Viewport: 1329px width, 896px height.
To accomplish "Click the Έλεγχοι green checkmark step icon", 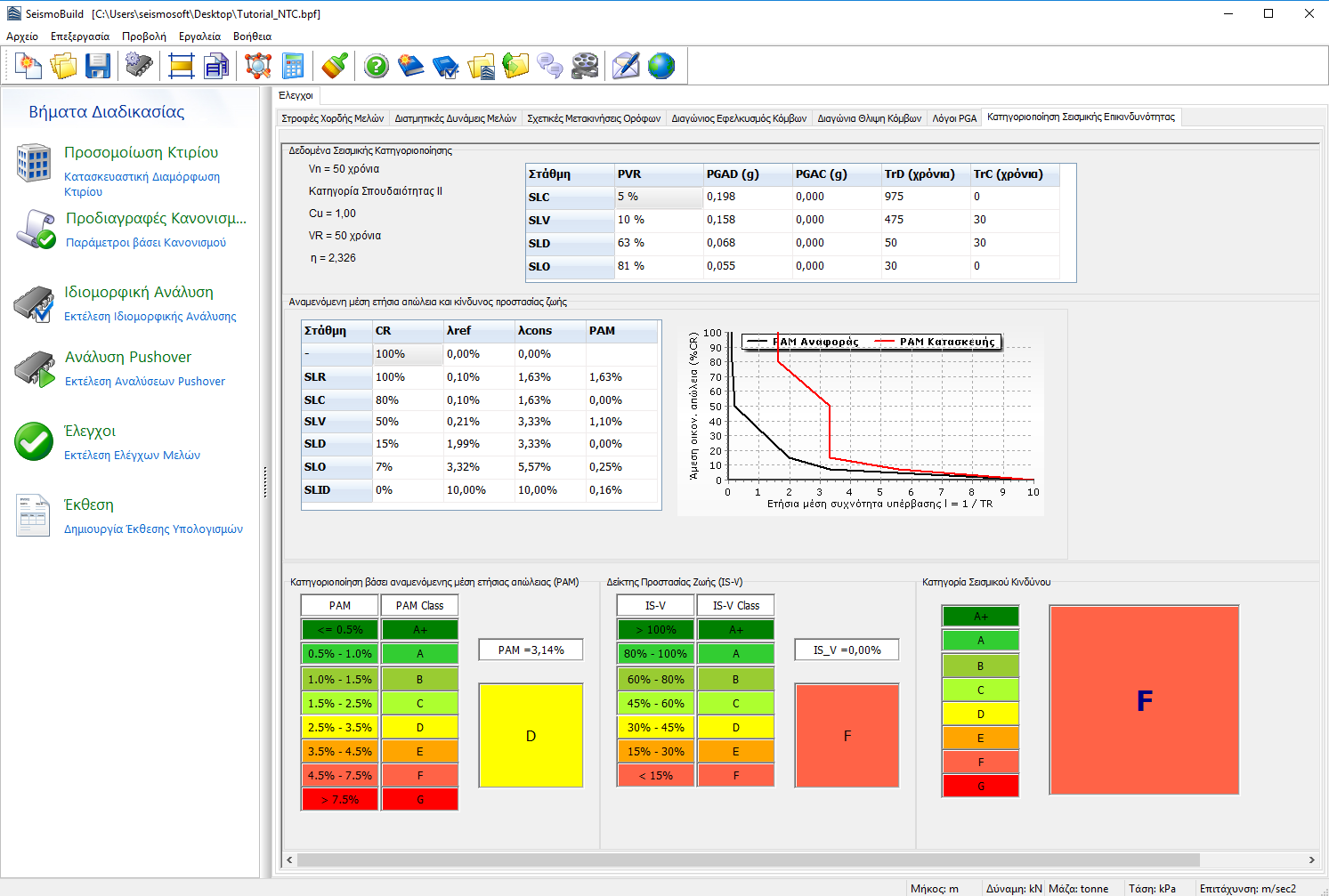I will point(34,441).
